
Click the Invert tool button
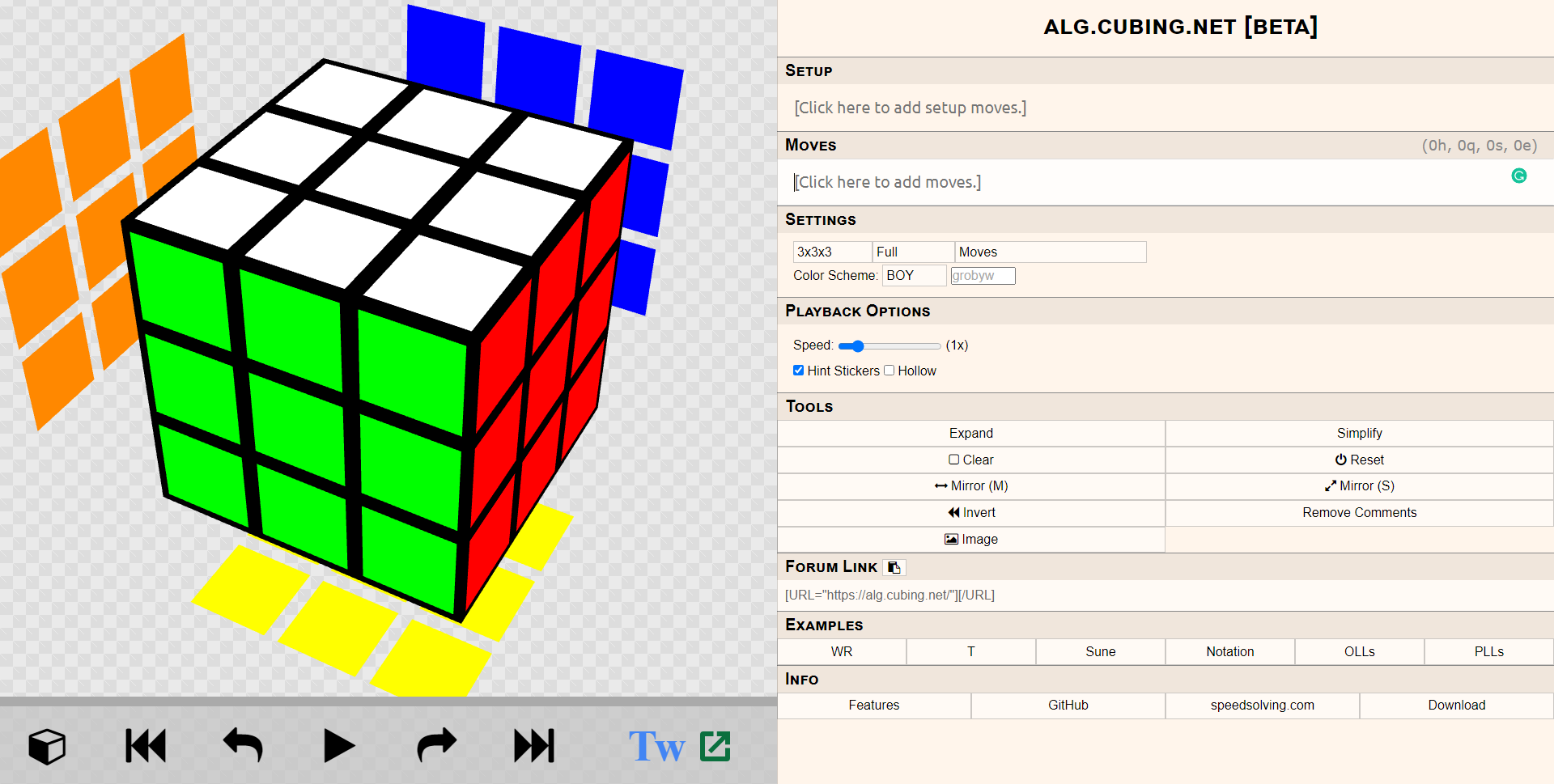pyautogui.click(x=971, y=513)
